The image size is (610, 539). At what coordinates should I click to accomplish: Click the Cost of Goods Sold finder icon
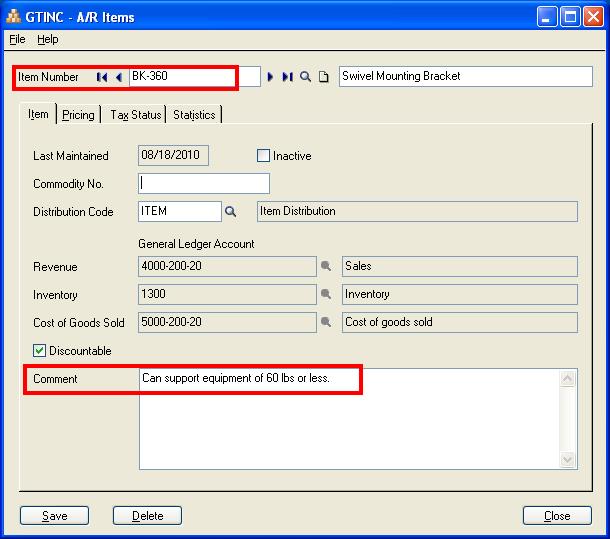point(326,322)
